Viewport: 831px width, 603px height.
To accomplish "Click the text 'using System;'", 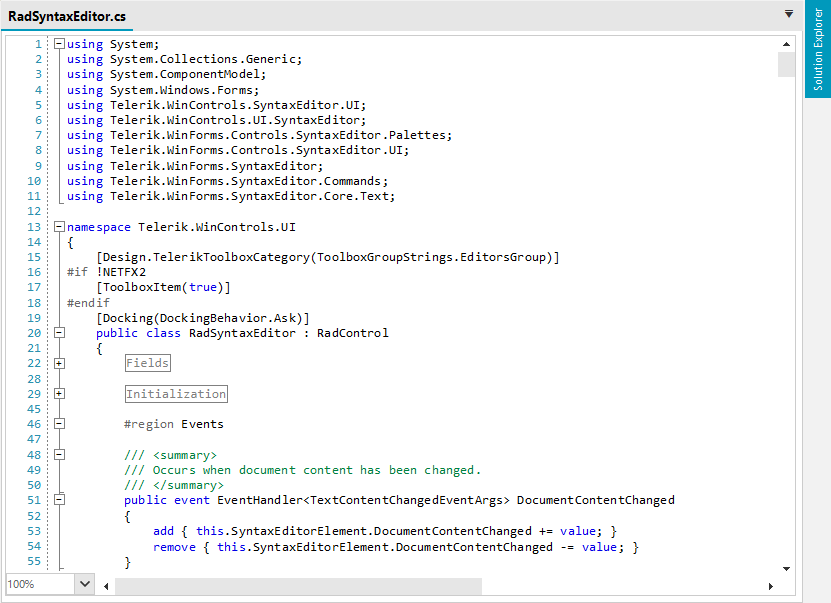I will tap(113, 44).
